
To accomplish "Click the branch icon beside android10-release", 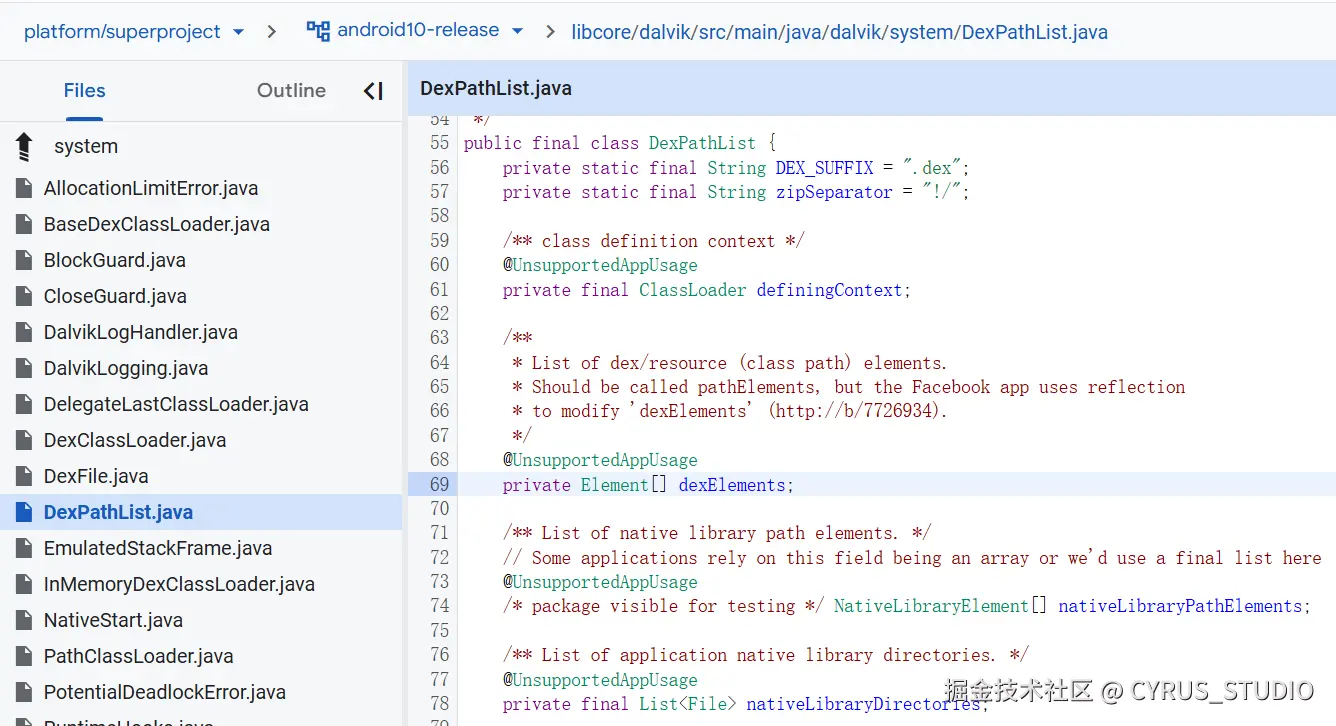I will coord(318,31).
